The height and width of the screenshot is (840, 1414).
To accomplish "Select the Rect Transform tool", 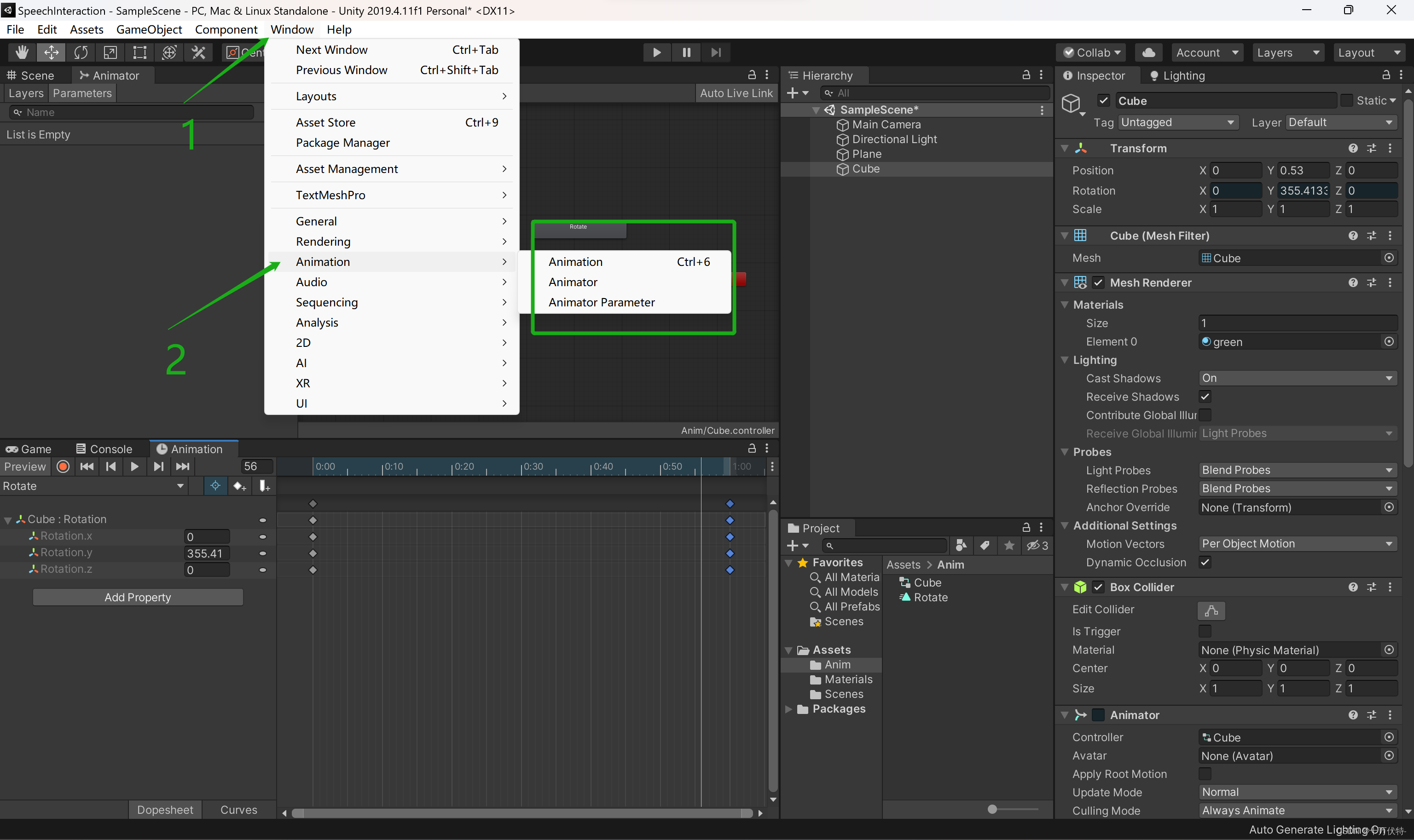I will click(139, 52).
